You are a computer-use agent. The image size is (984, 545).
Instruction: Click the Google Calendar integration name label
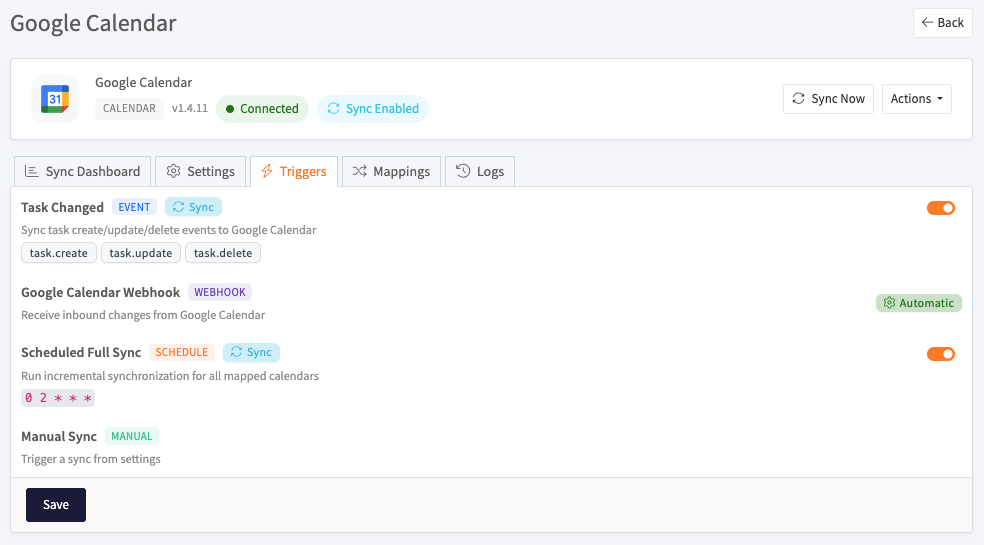[x=144, y=82]
